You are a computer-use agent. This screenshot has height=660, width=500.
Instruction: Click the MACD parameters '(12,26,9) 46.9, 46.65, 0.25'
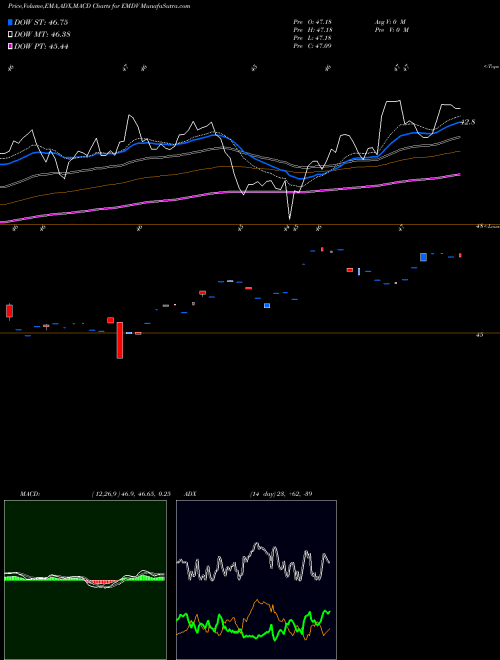[x=131, y=494]
